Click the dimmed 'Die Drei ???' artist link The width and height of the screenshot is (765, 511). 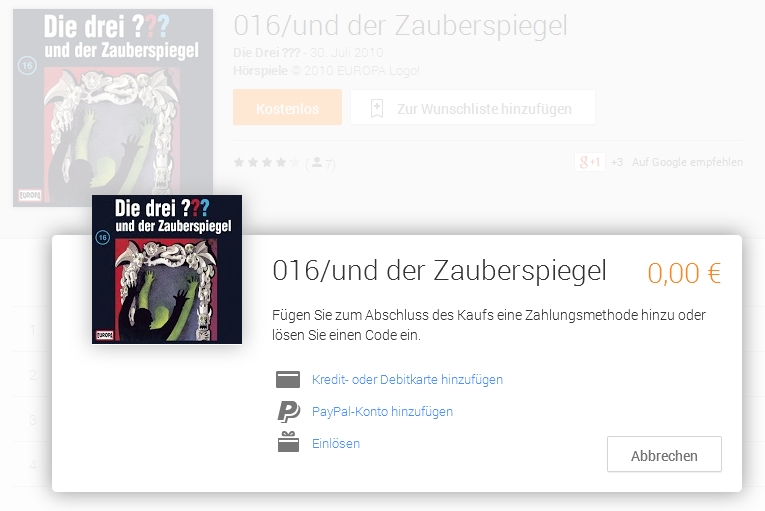(266, 53)
